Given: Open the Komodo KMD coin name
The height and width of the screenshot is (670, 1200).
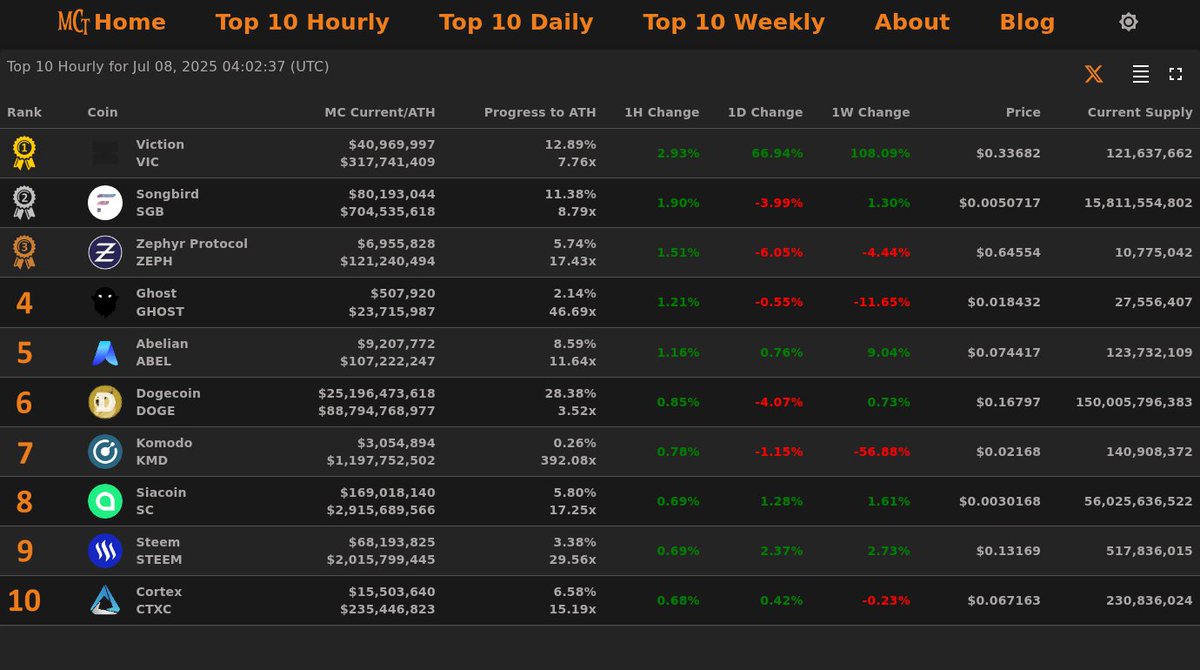Looking at the screenshot, I should click(164, 451).
